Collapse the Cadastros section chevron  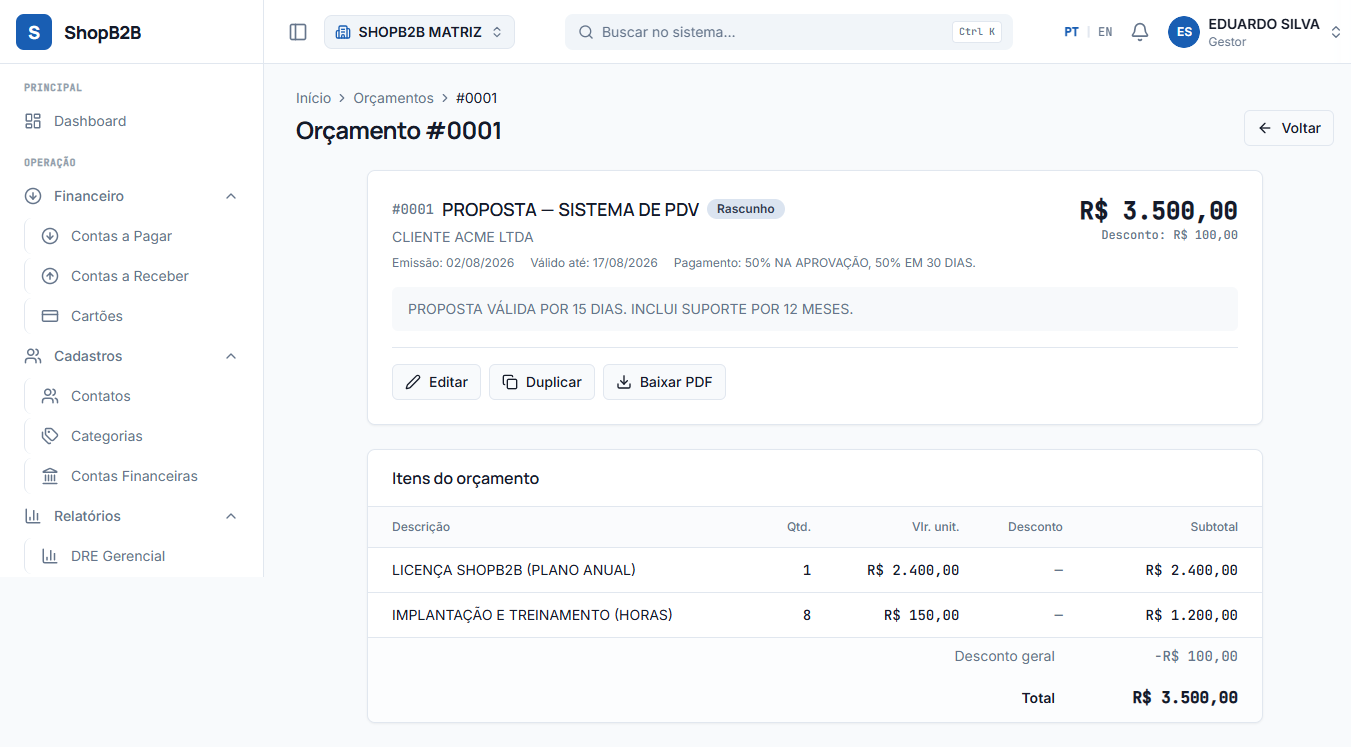[231, 356]
